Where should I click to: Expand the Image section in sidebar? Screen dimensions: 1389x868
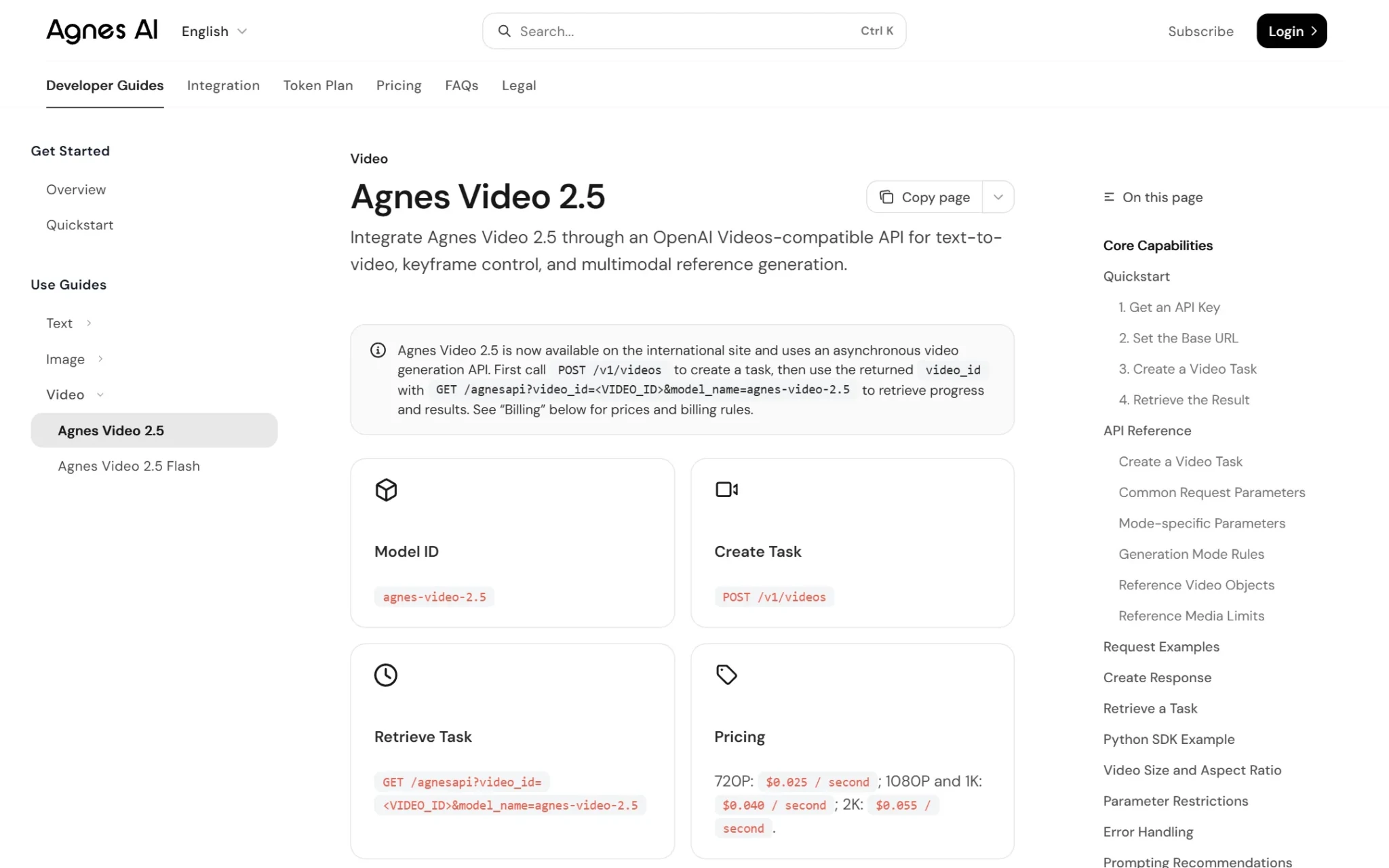point(74,359)
